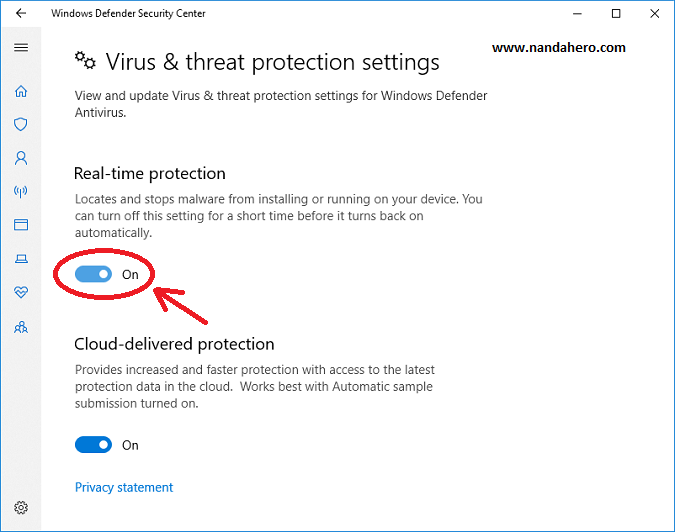Image resolution: width=675 pixels, height=532 pixels.
Task: Click the back arrow in title bar
Action: click(x=21, y=14)
